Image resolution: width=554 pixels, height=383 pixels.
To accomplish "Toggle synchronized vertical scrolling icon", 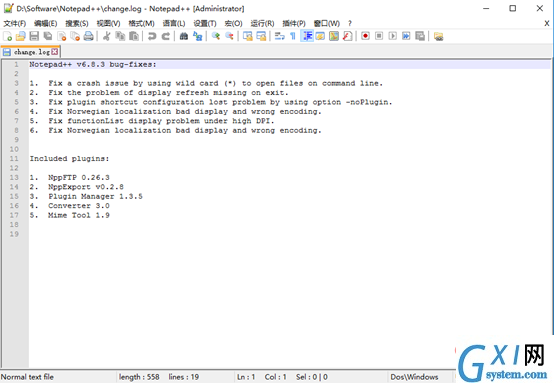I will 248,36.
